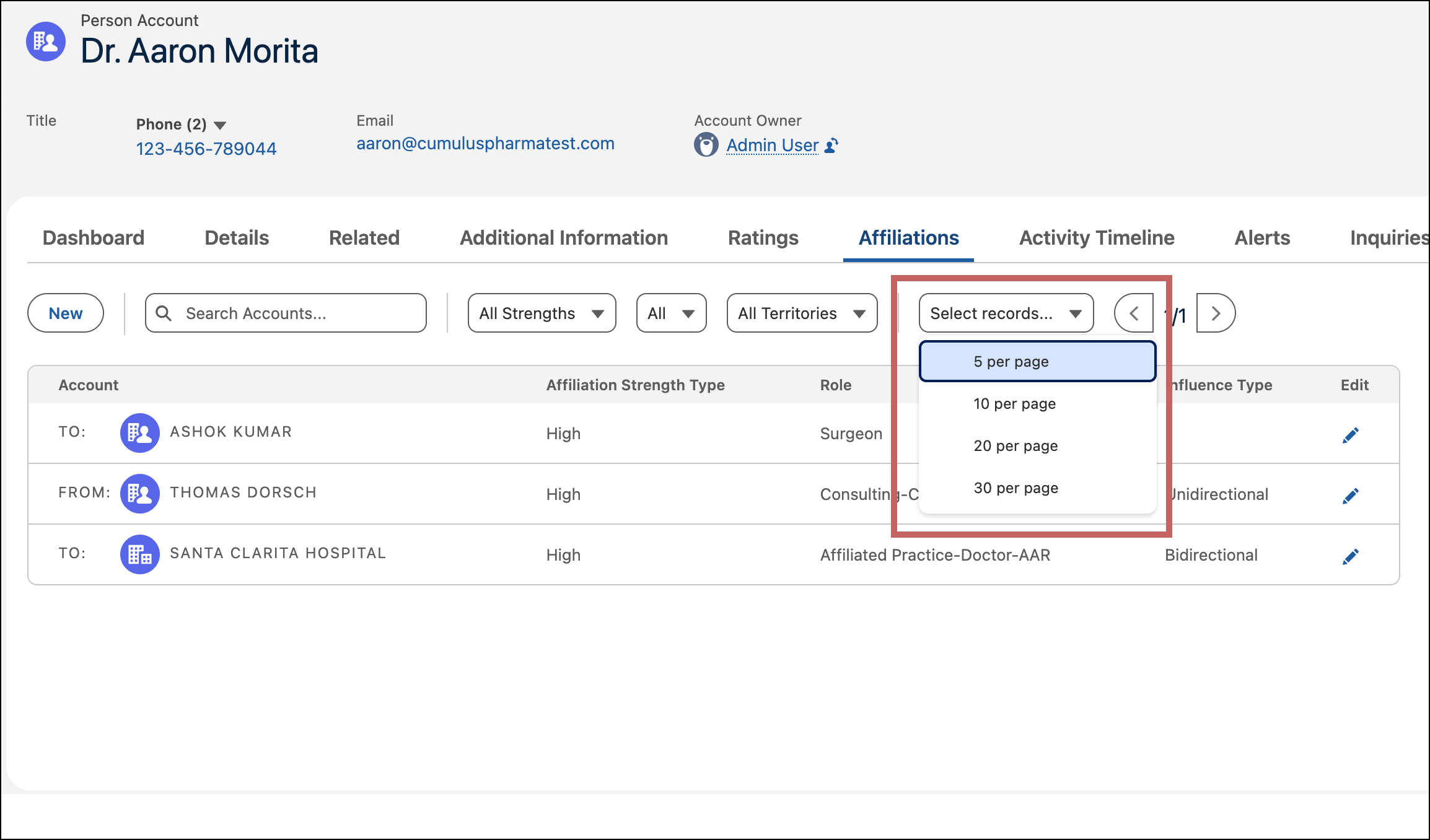
Task: Select the Affiliations tab
Action: point(908,238)
